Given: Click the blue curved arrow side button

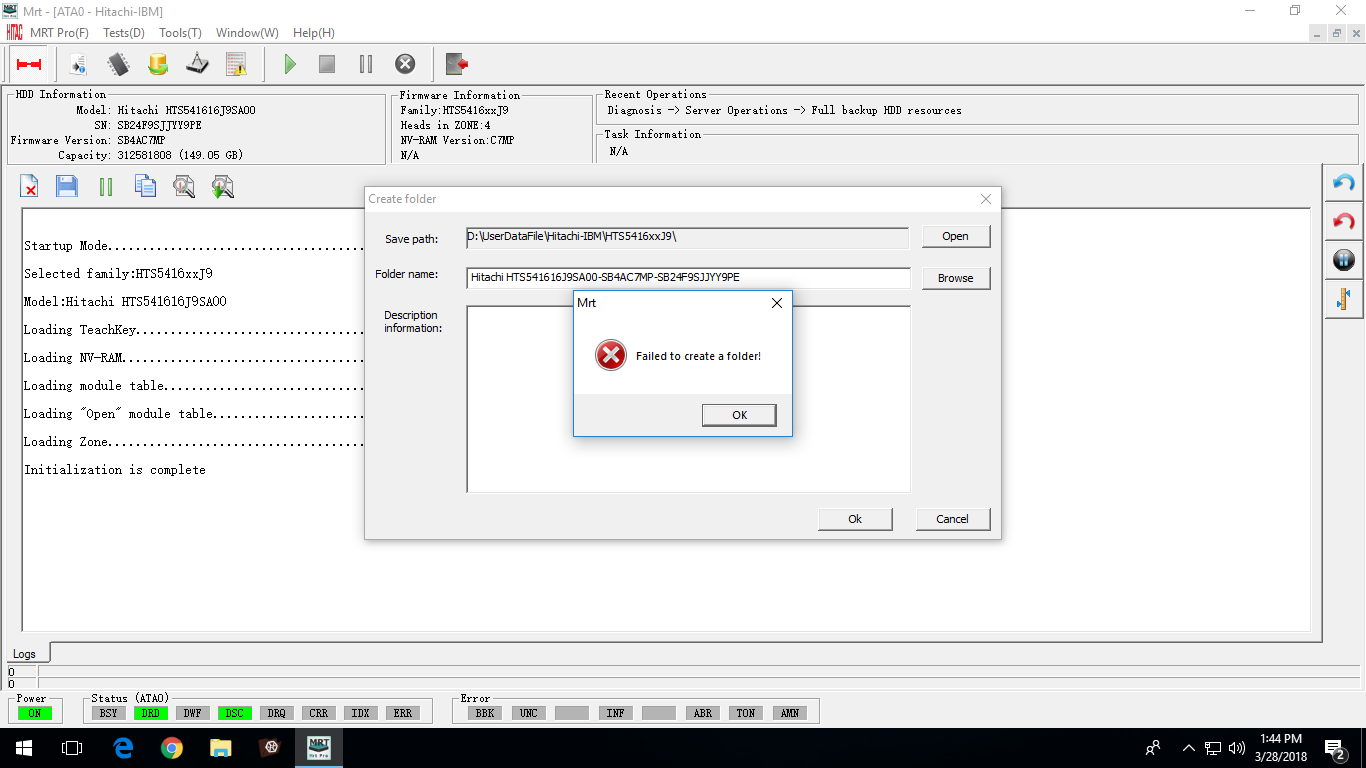Looking at the screenshot, I should point(1344,183).
